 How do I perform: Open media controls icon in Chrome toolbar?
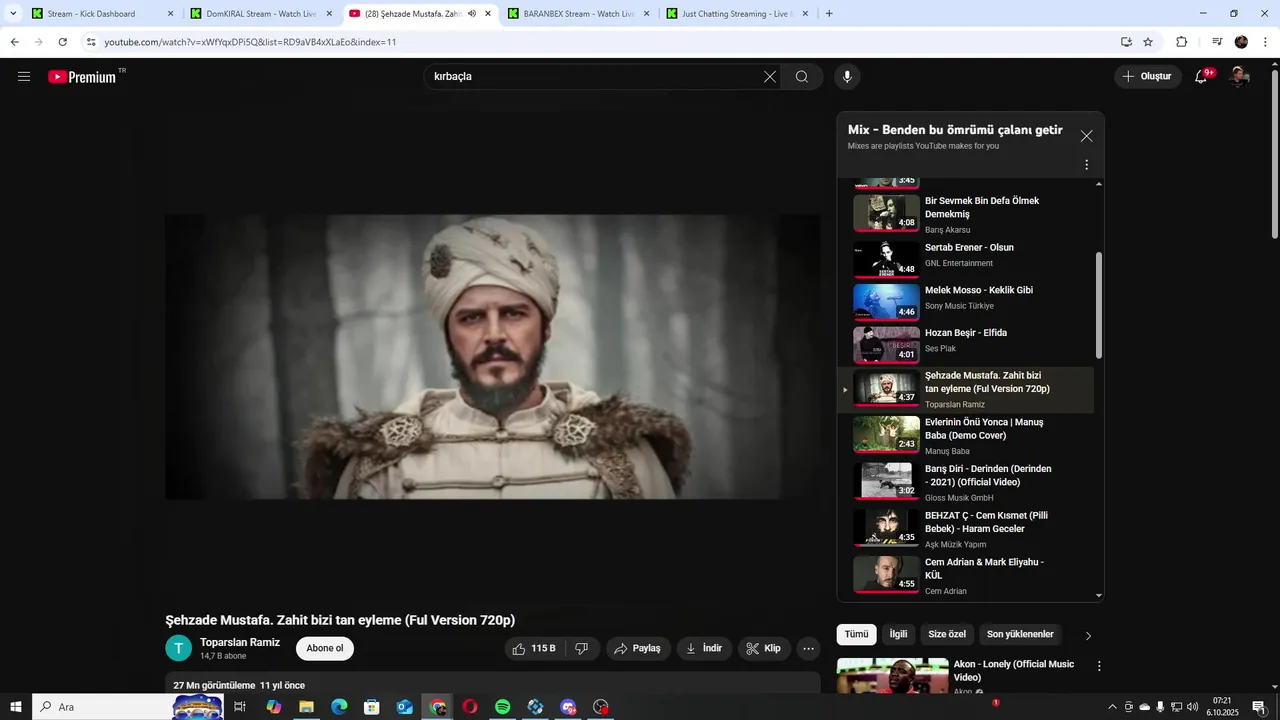point(1217,42)
